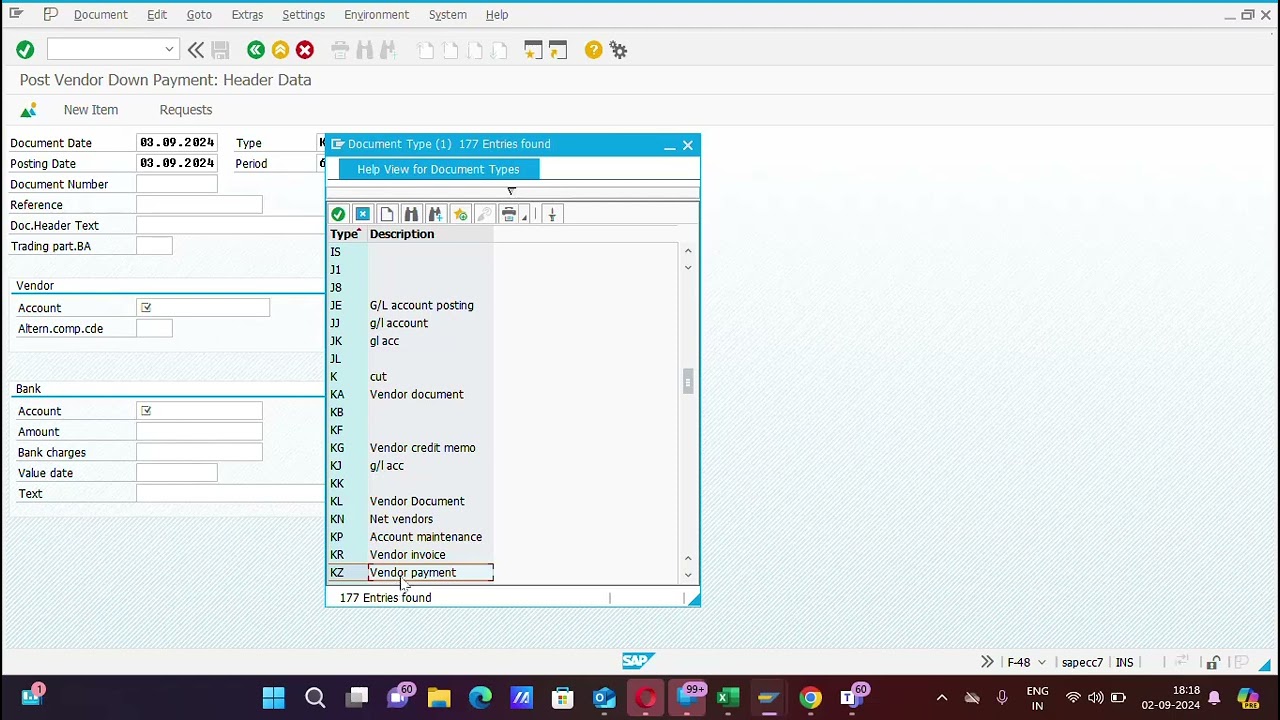This screenshot has width=1280, height=720.
Task: Click the Description column header
Action: [x=430, y=234]
